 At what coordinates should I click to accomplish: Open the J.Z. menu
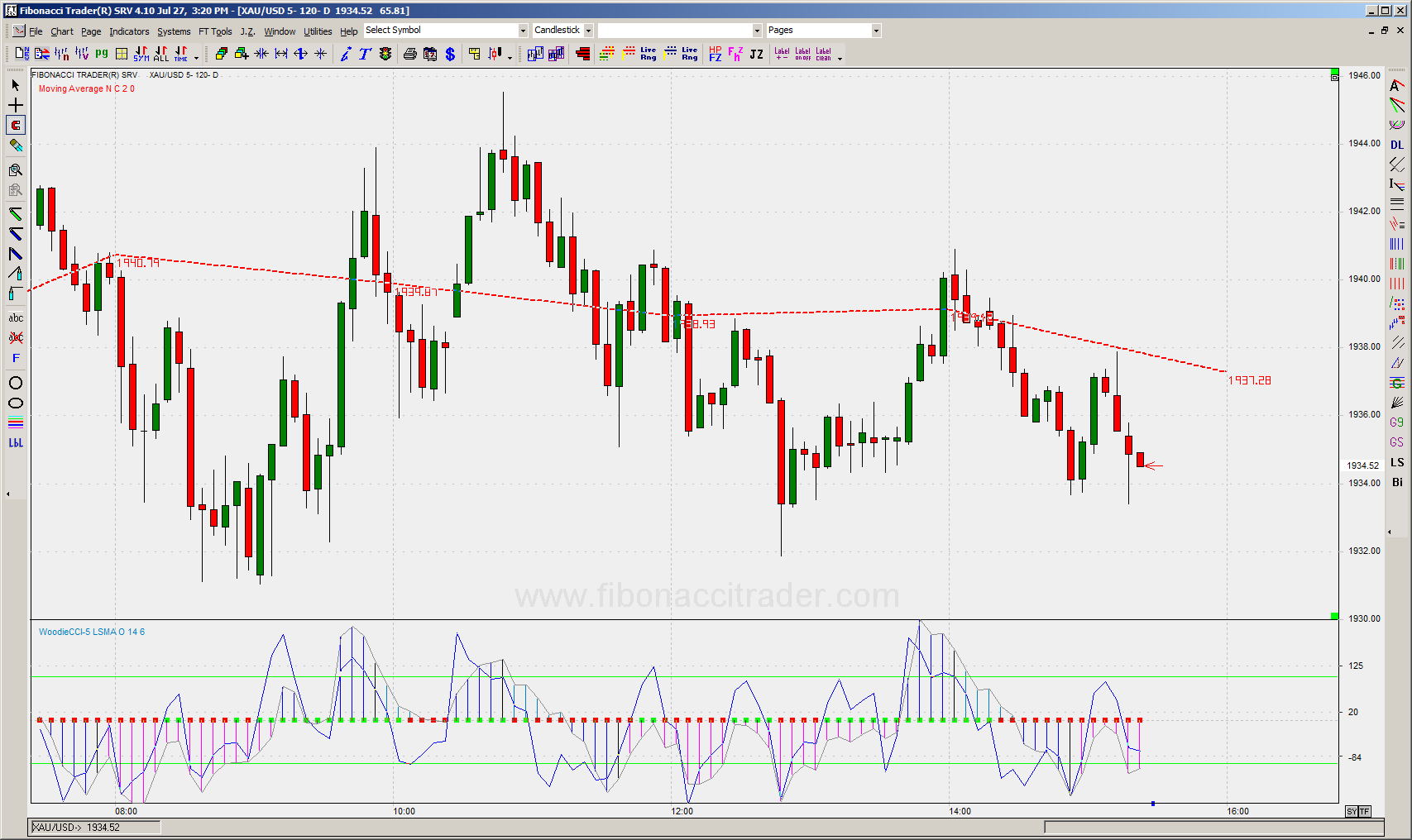pyautogui.click(x=247, y=31)
